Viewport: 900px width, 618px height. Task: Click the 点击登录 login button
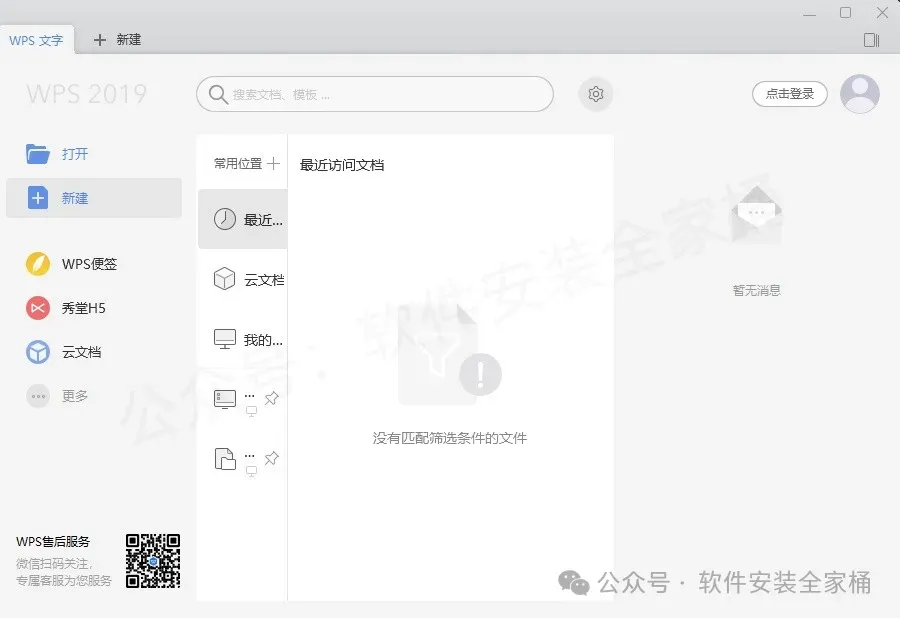coord(790,94)
